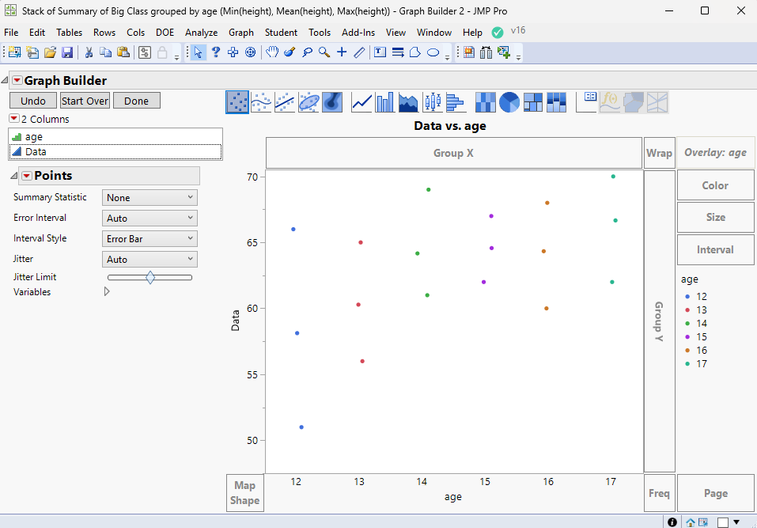Open the Graph Builder red triangle menu
757x528 pixels.
pyautogui.click(x=17, y=80)
